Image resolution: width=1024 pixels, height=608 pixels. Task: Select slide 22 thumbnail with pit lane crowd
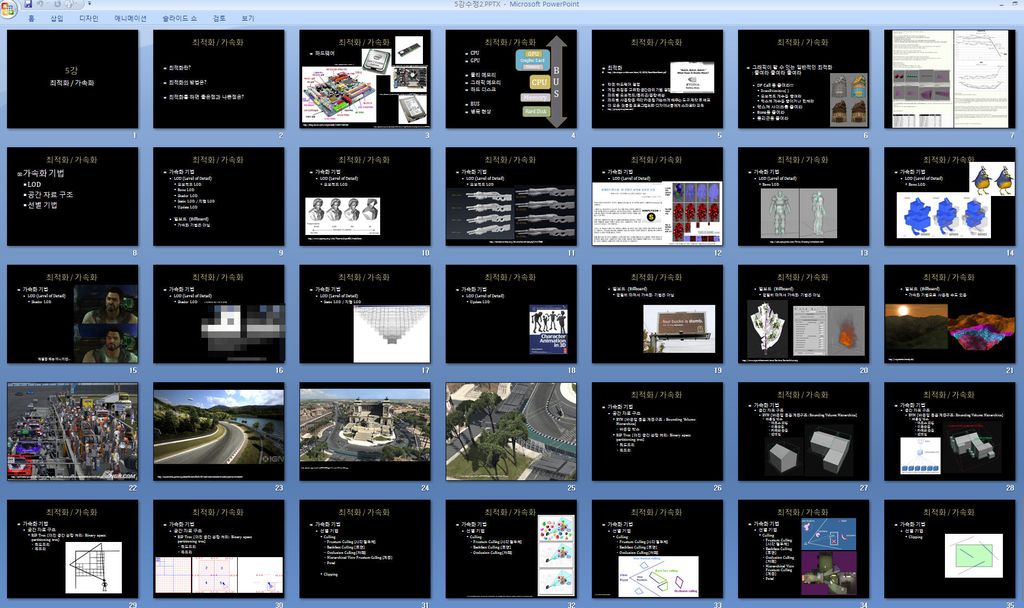(72, 432)
